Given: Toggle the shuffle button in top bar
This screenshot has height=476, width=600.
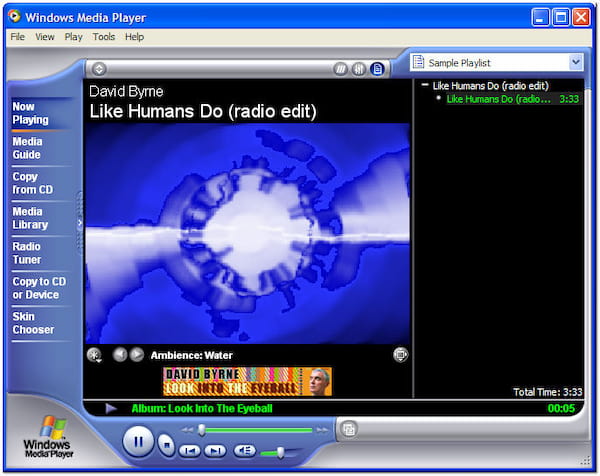Looking at the screenshot, I should [x=340, y=69].
